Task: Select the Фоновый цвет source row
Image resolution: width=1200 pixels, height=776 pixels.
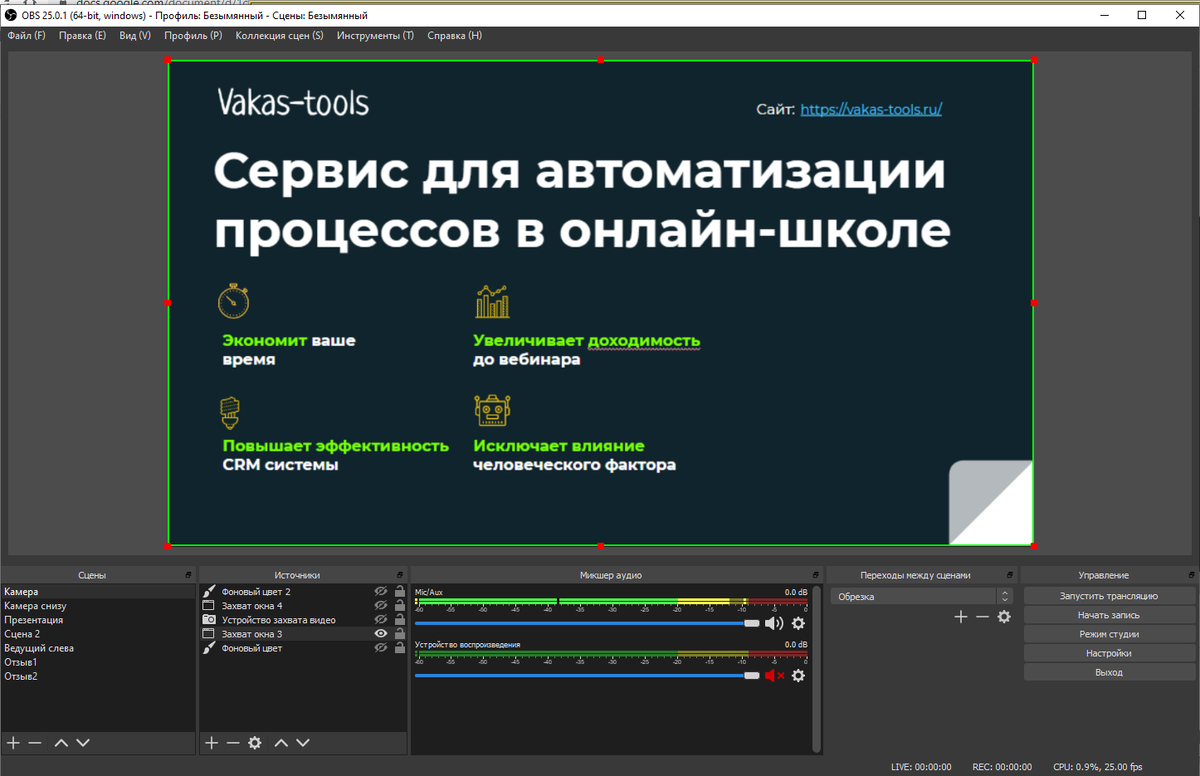Action: pyautogui.click(x=303, y=648)
